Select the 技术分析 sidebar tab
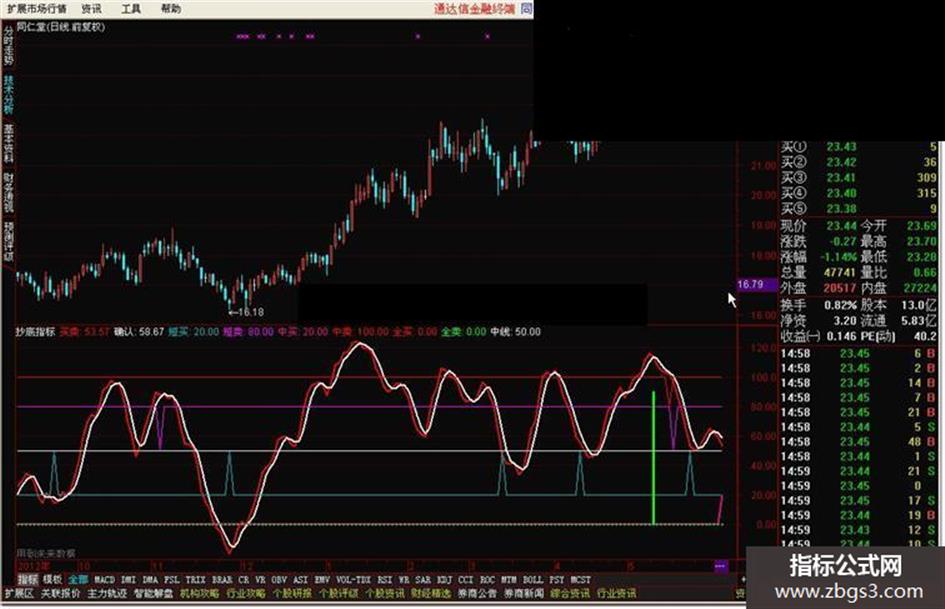 point(8,95)
